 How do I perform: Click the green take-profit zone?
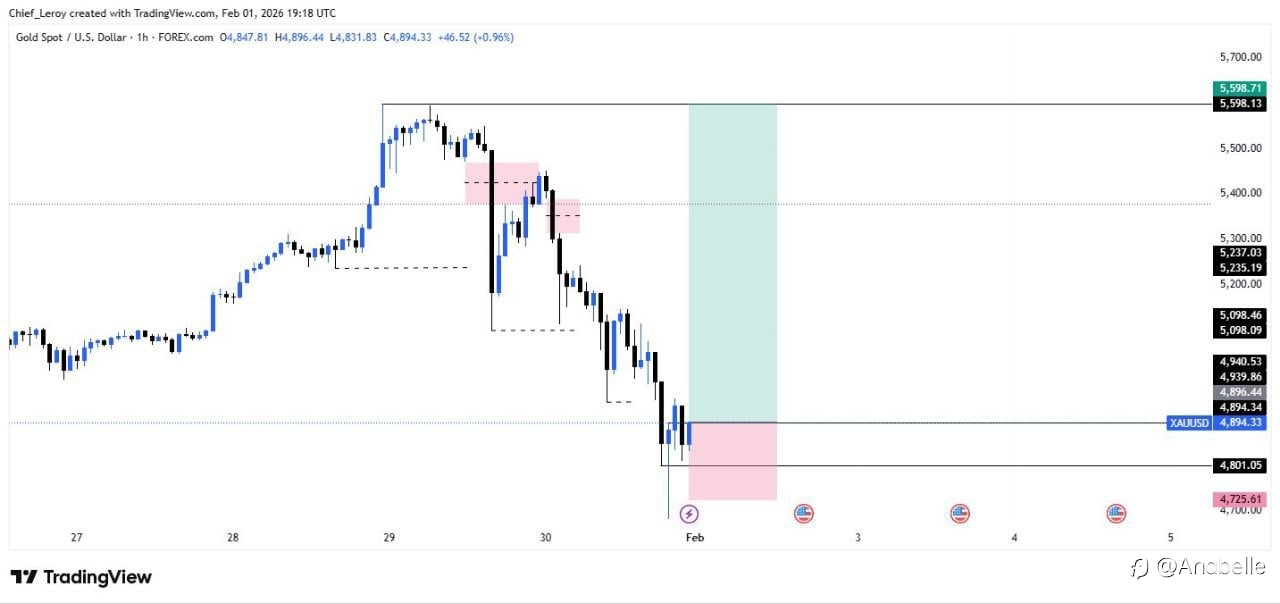coord(733,262)
